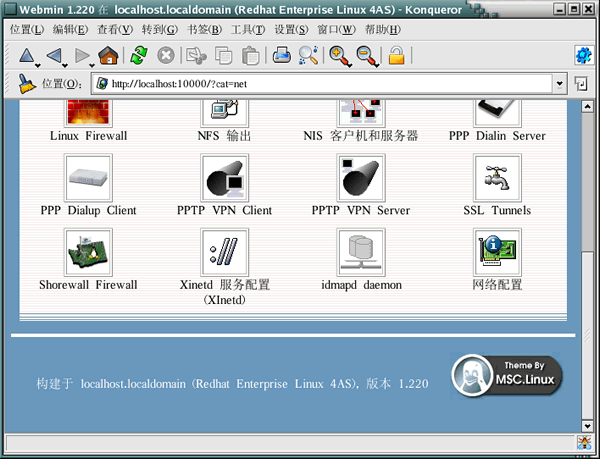The width and height of the screenshot is (600, 459).
Task: Open idmapd daemon icon
Action: pyautogui.click(x=361, y=252)
